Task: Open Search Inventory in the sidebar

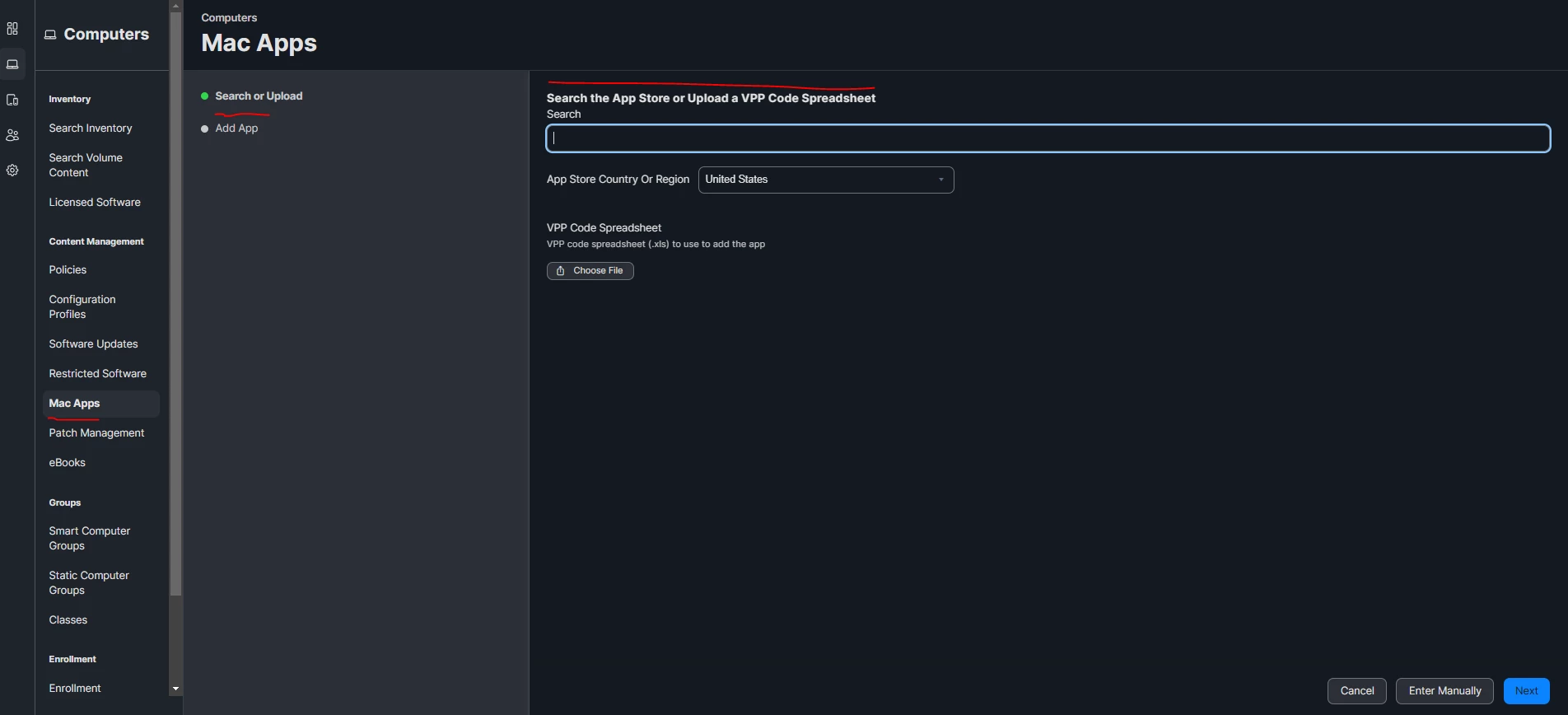Action: [x=91, y=129]
